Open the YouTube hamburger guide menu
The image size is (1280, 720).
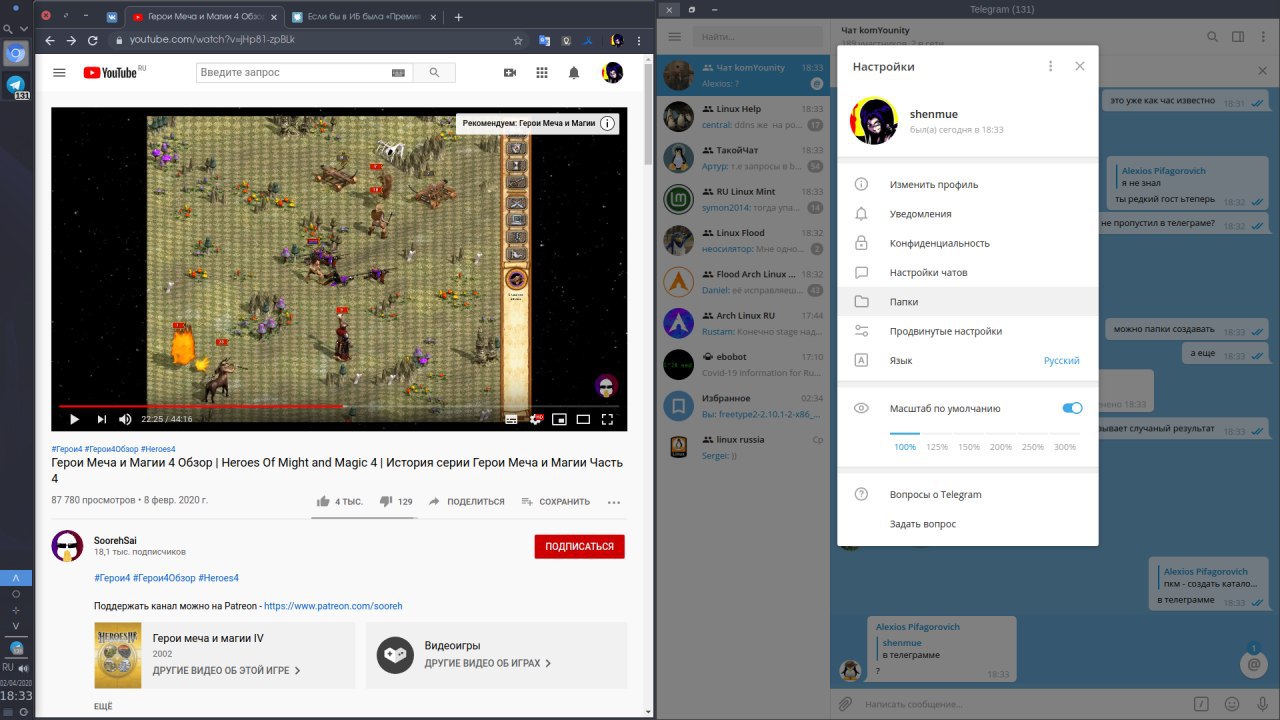[59, 72]
